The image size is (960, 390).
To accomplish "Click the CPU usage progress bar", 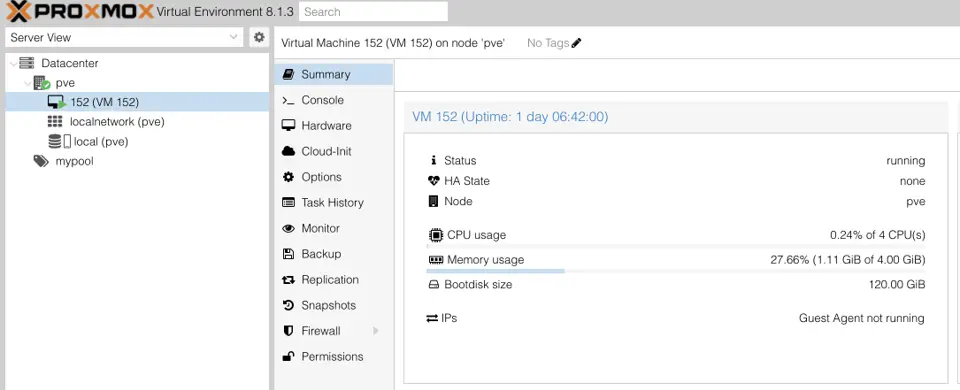I will click(676, 246).
